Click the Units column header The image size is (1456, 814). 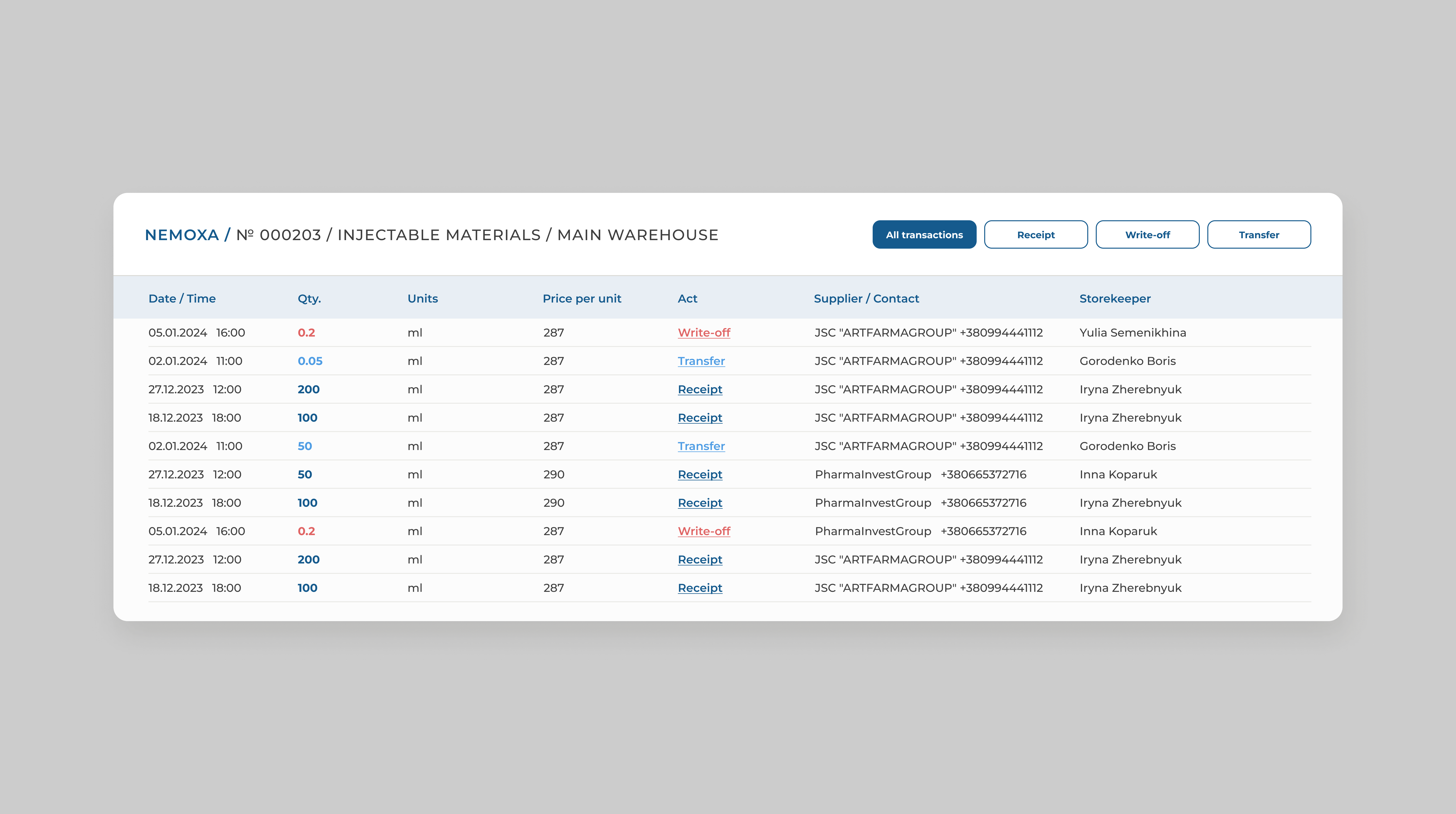(x=422, y=299)
